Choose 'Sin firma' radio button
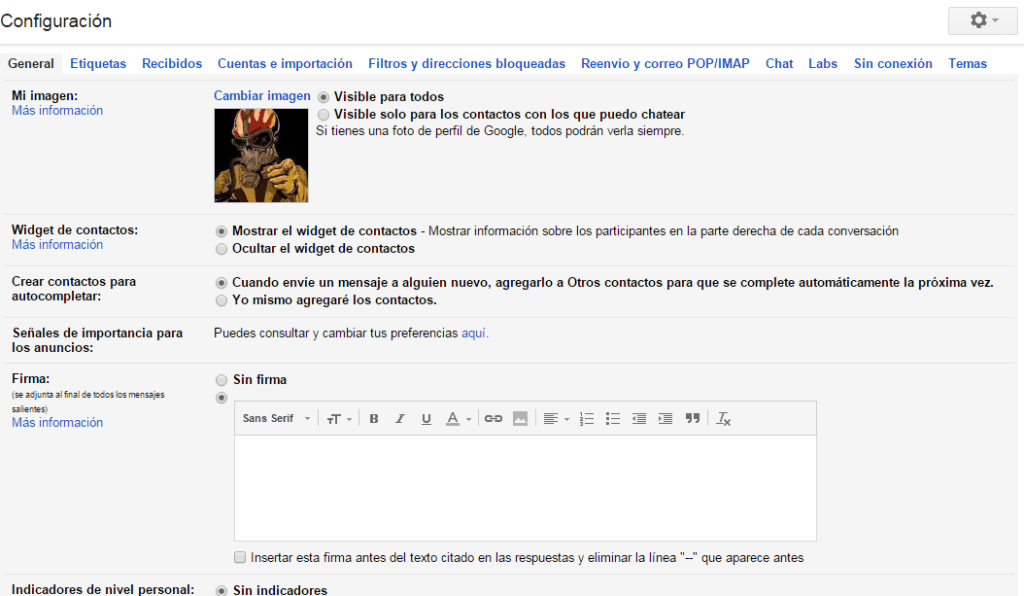Viewport: 1024px width, 596px height. pyautogui.click(x=222, y=380)
